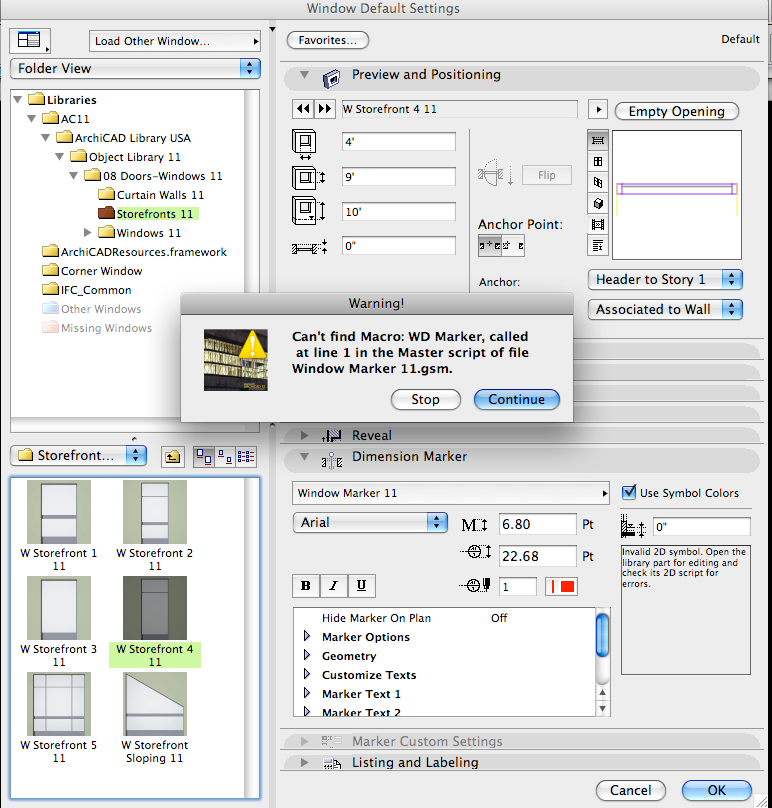This screenshot has height=808, width=772.
Task: Open Folder View dropdown
Action: tap(136, 68)
